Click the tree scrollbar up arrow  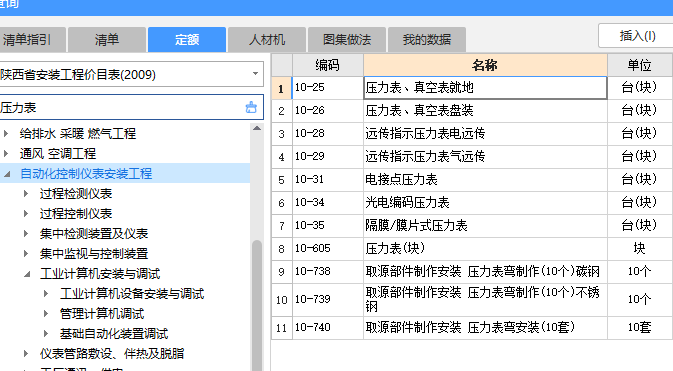[257, 128]
